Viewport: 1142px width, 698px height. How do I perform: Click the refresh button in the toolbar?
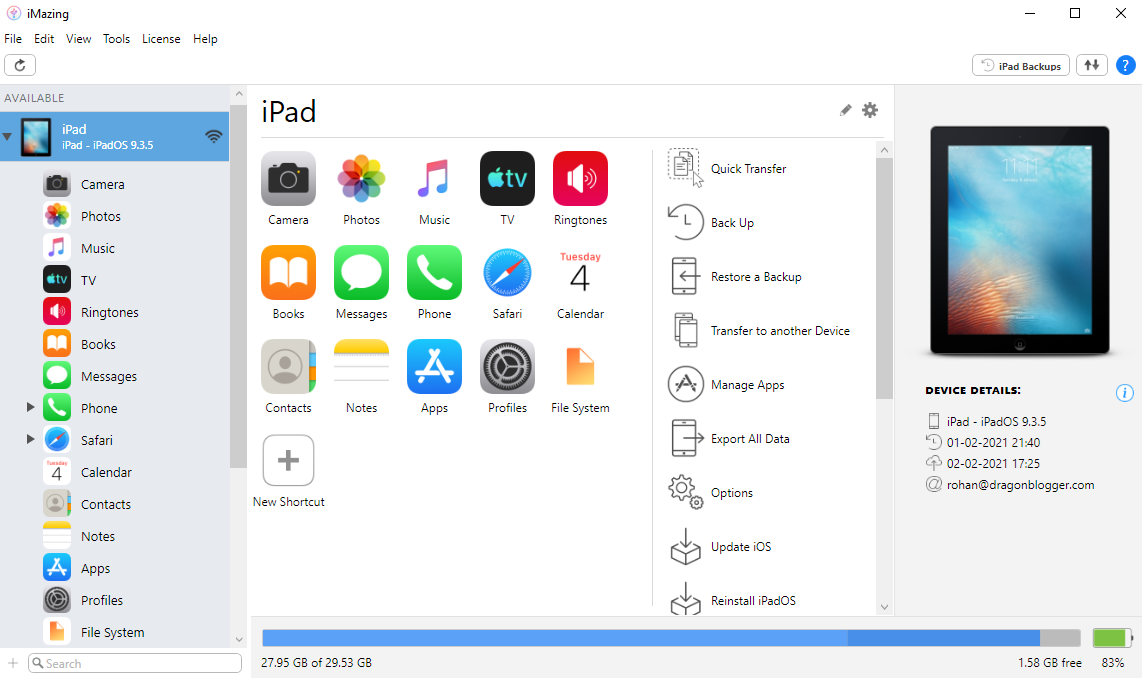pyautogui.click(x=20, y=65)
